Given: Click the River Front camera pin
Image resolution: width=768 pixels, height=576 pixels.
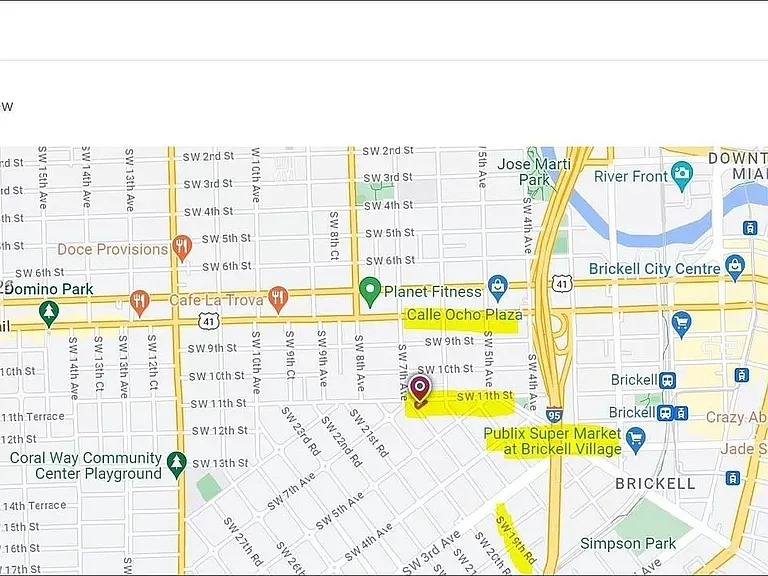Looking at the screenshot, I should (681, 176).
